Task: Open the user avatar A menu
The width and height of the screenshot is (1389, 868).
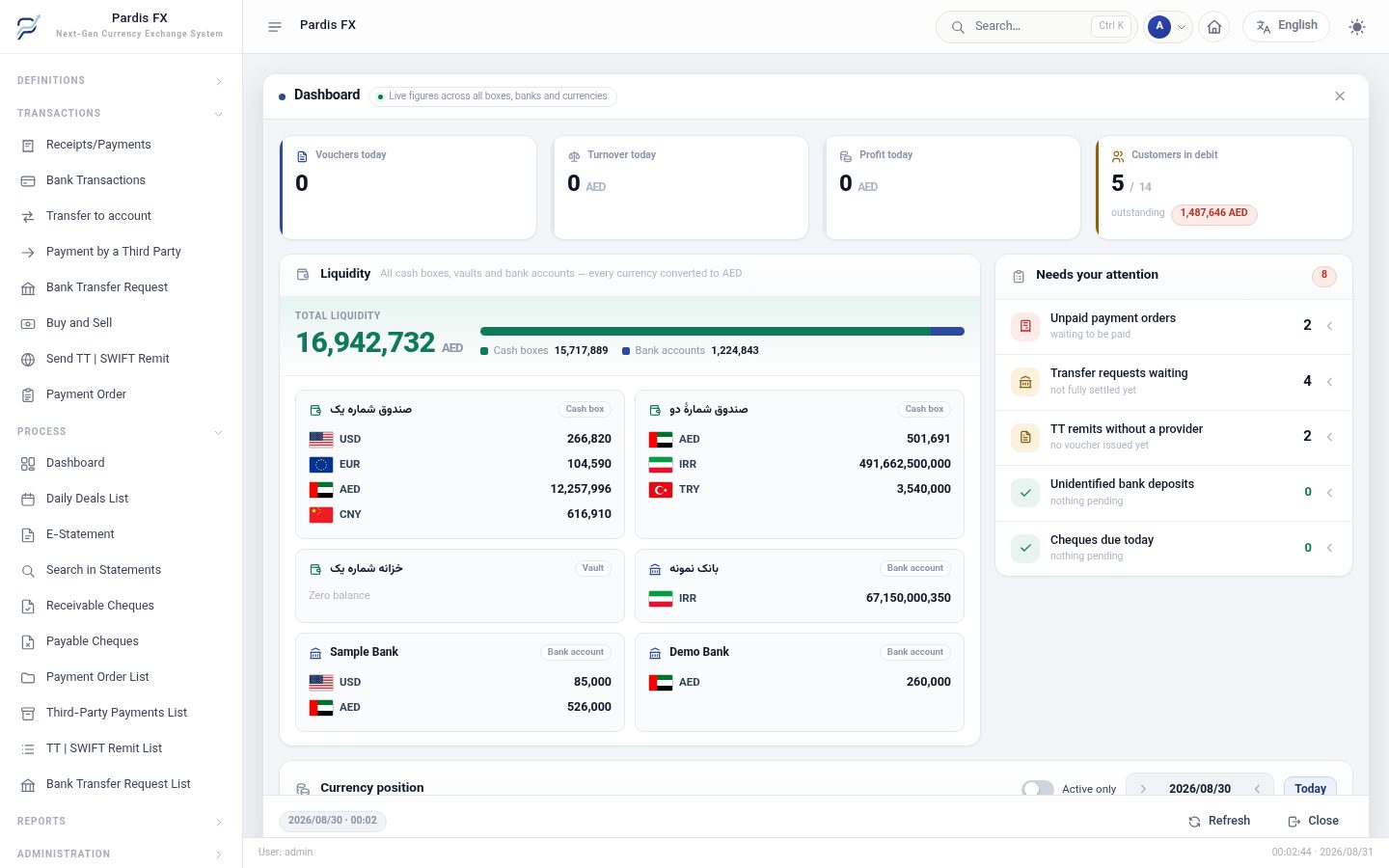Action: [x=1168, y=27]
